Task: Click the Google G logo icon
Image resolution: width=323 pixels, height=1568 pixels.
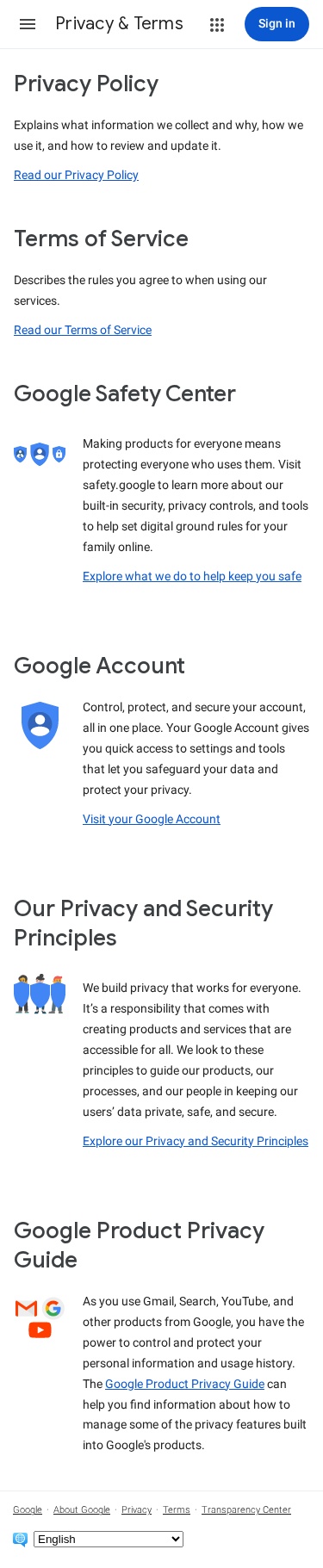Action: [53, 1309]
